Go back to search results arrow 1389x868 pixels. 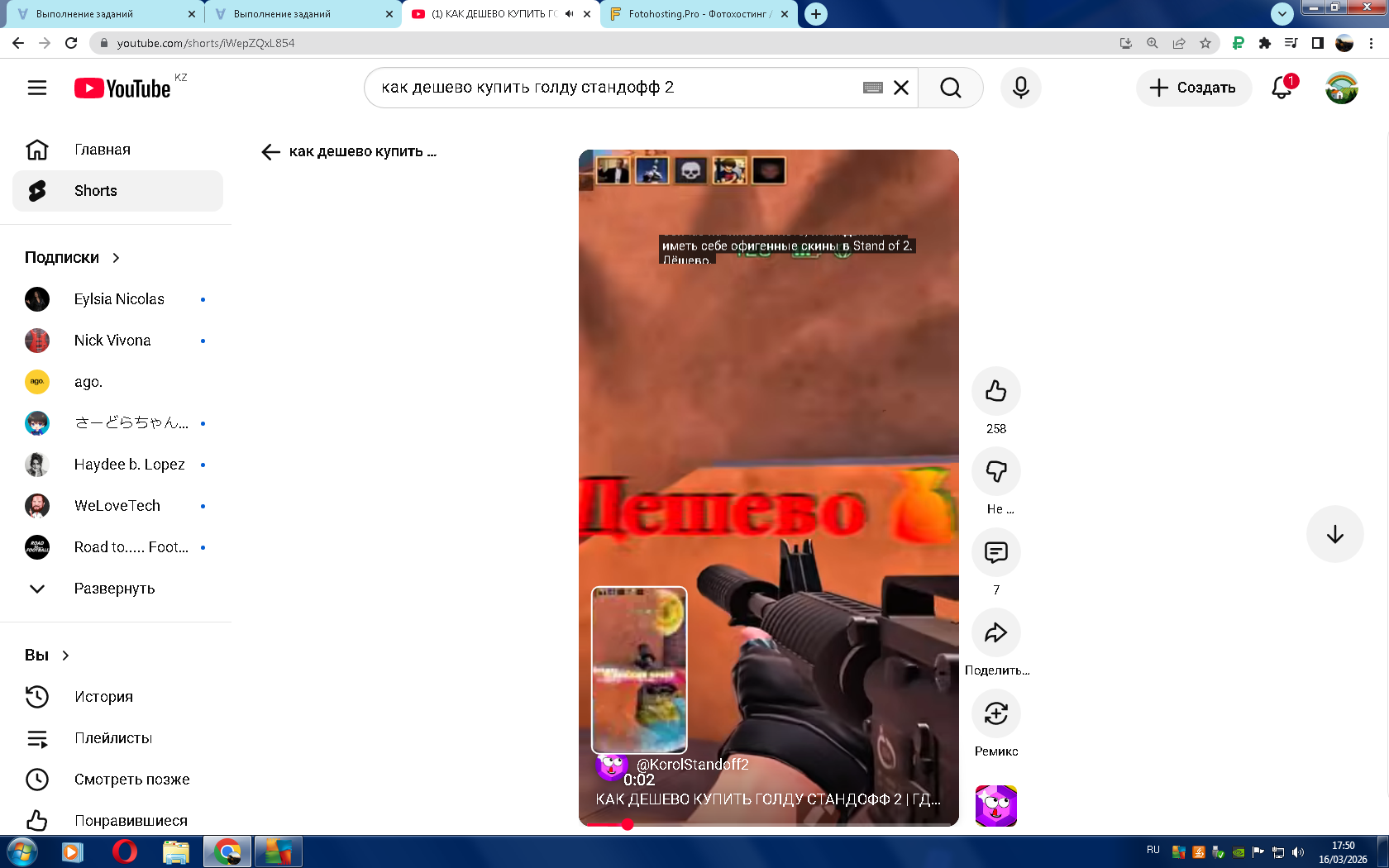(270, 151)
